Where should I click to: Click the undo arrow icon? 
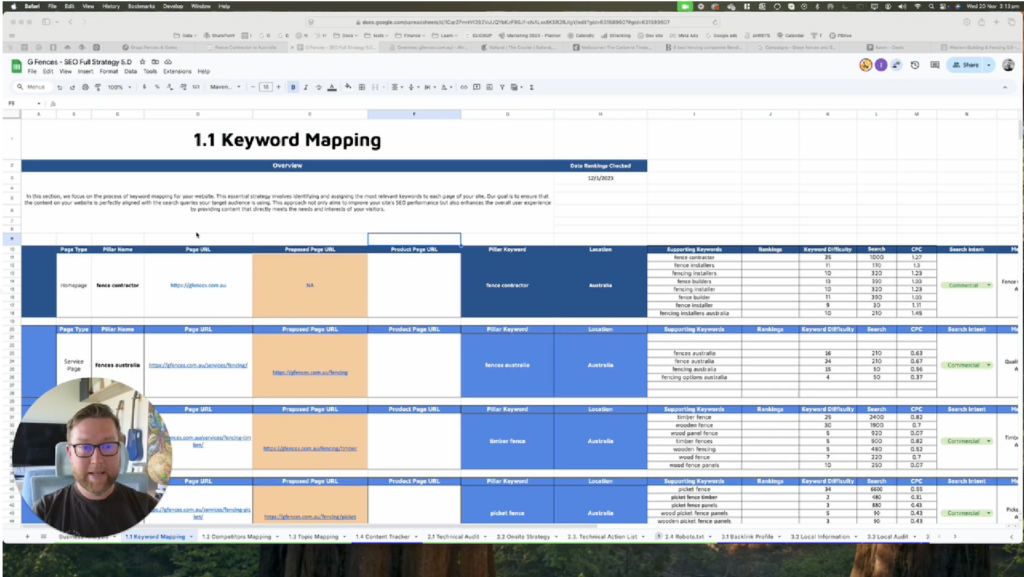pos(61,87)
